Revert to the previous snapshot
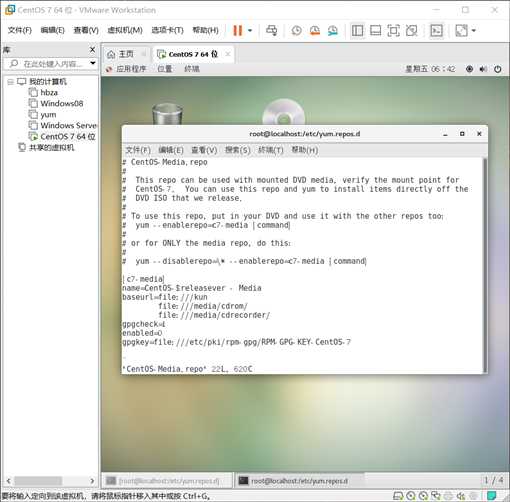 coord(315,31)
